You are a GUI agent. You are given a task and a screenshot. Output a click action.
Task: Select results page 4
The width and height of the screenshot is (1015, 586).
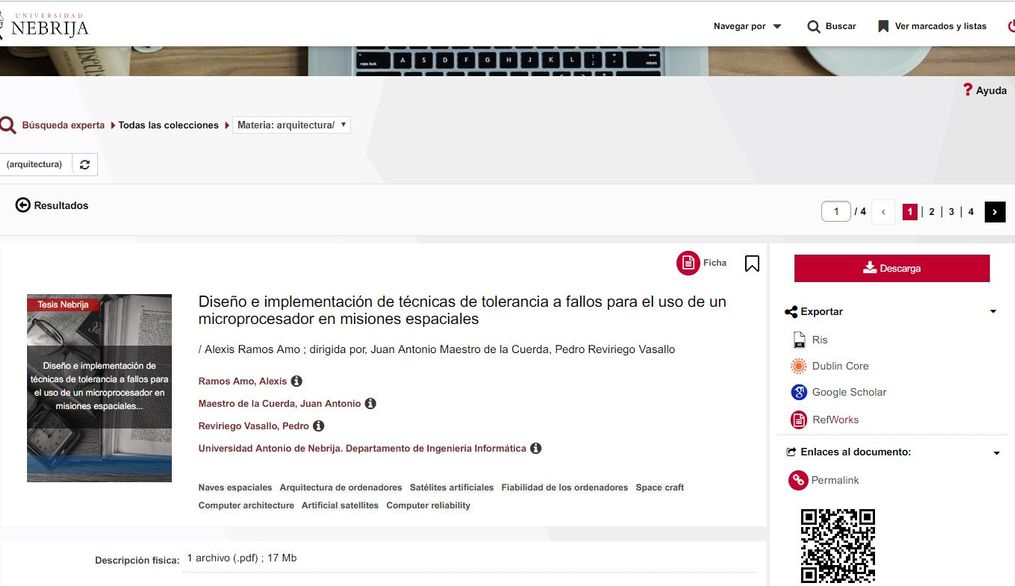[x=970, y=212]
